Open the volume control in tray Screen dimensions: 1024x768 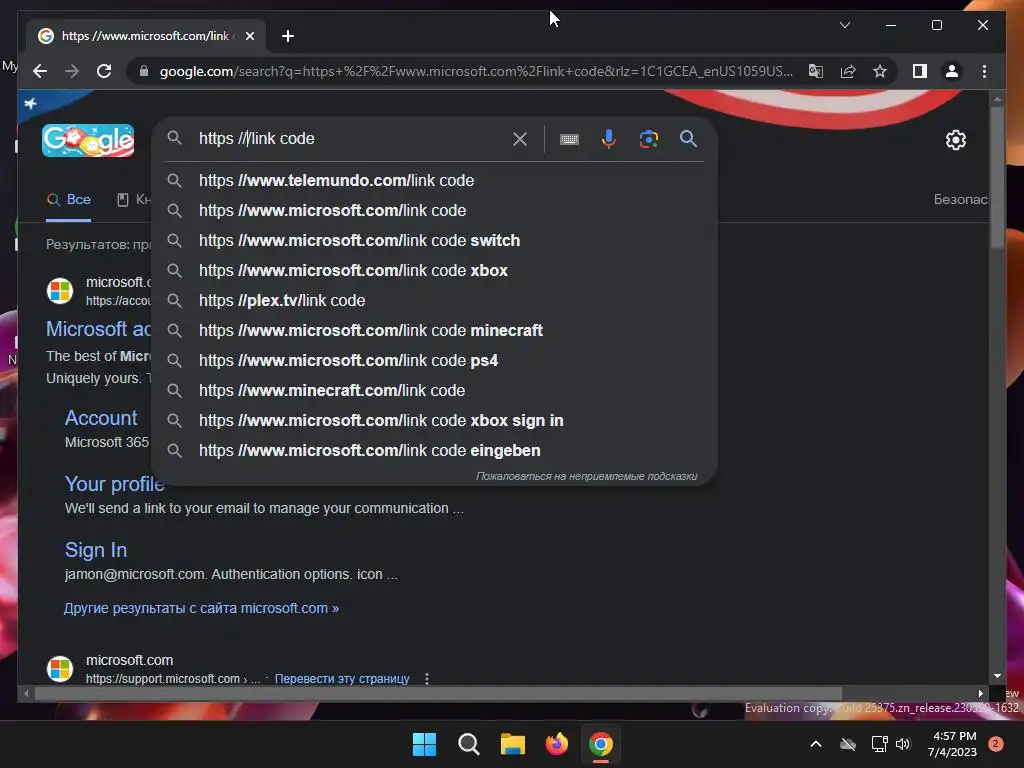click(x=903, y=744)
